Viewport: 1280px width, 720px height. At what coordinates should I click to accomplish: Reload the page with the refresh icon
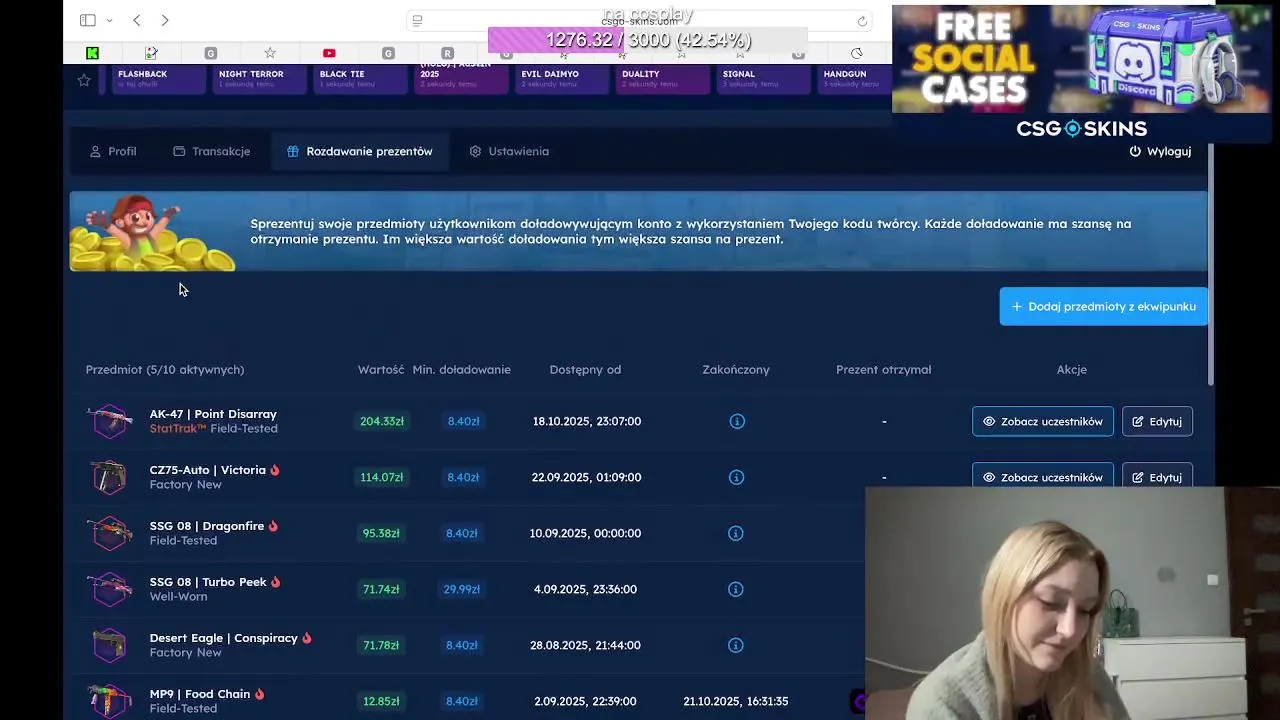862,21
